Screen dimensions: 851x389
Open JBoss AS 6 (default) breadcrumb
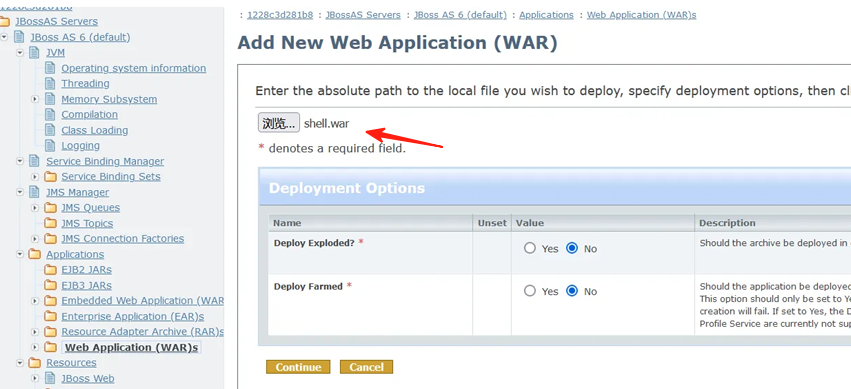(460, 15)
